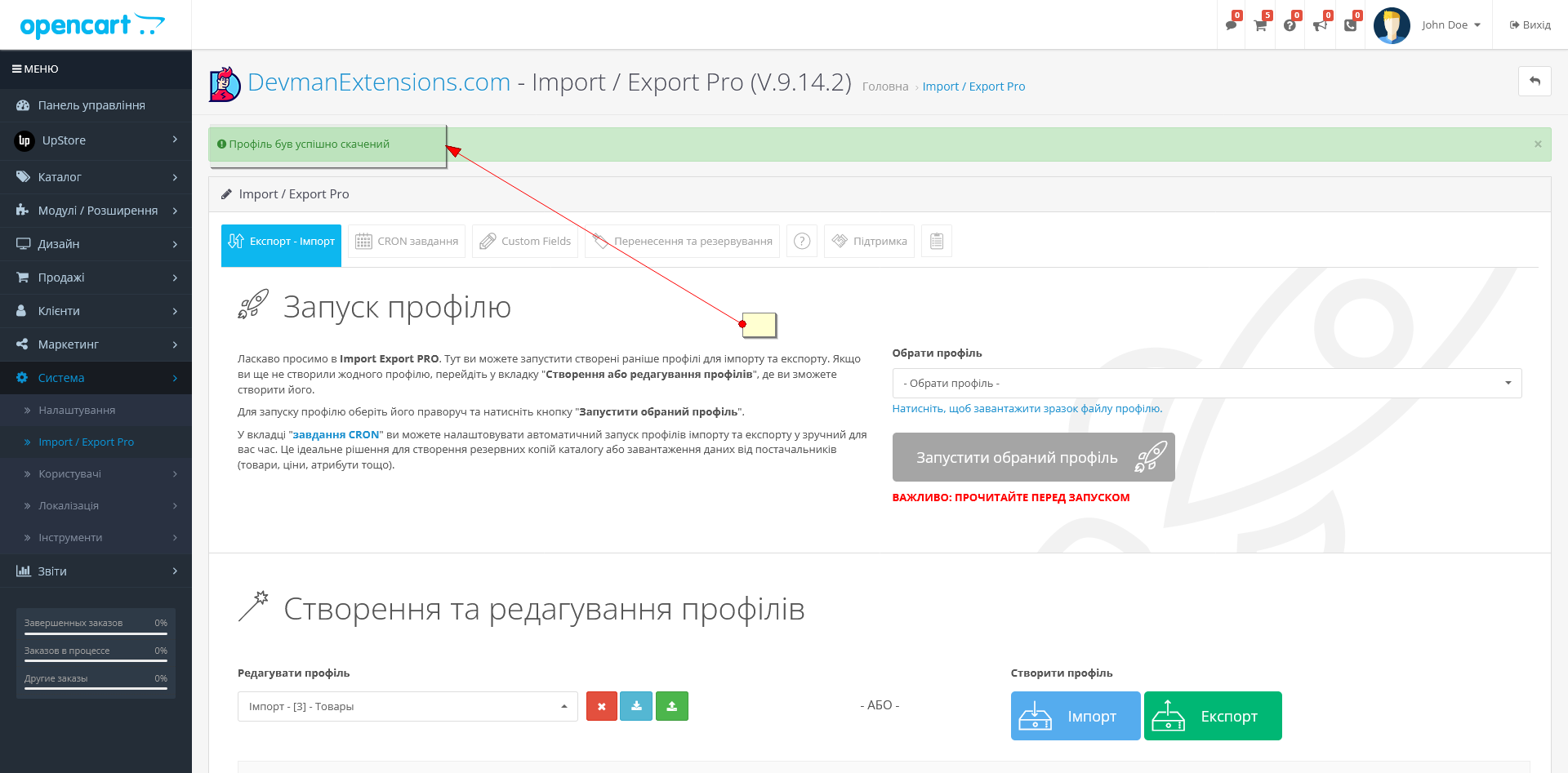Open the Обрати профіль dropdown
1568x773 pixels.
pos(1207,384)
